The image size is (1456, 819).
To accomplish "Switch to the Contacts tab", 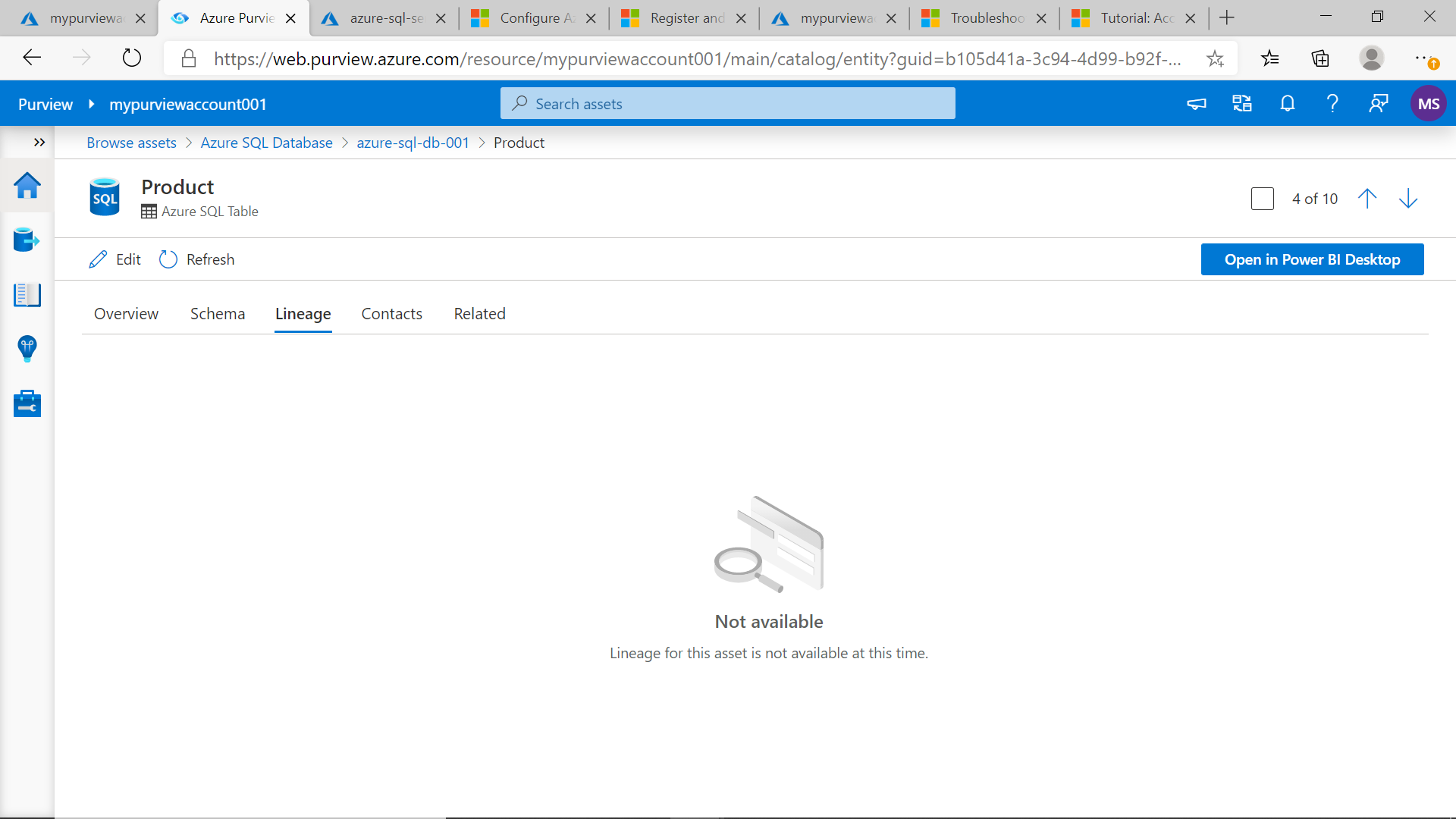I will click(391, 314).
